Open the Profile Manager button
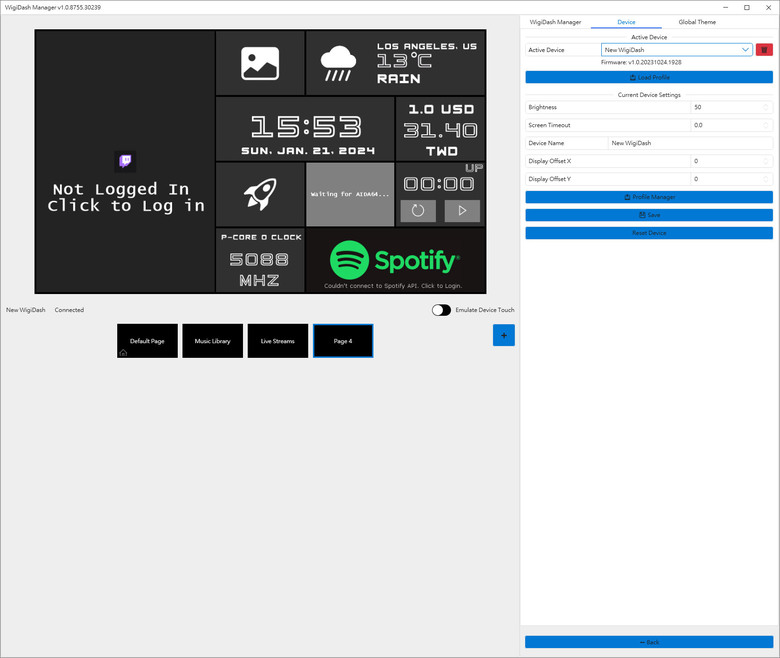 (649, 197)
